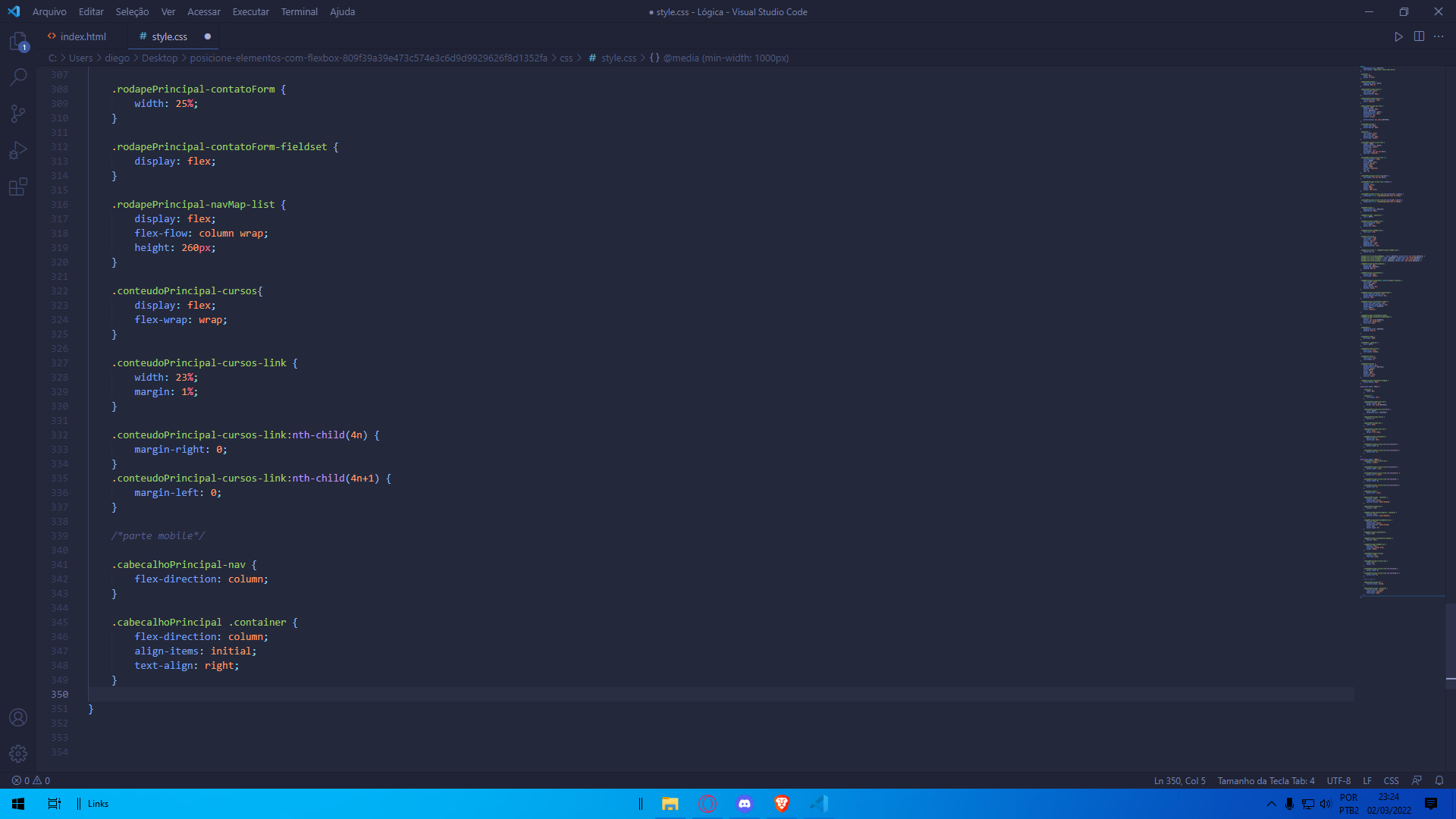Open the Links toolbar on taskbar
This screenshot has width=1456, height=819.
(x=98, y=804)
